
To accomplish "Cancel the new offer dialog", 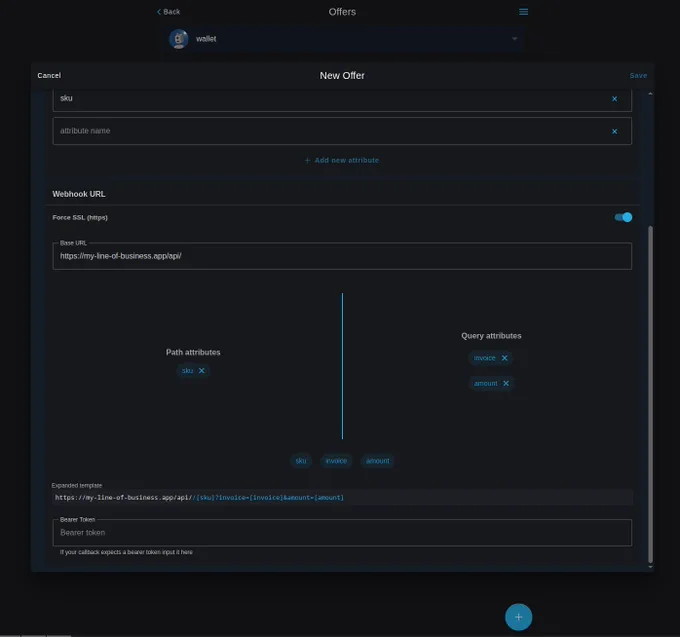I will 49,75.
